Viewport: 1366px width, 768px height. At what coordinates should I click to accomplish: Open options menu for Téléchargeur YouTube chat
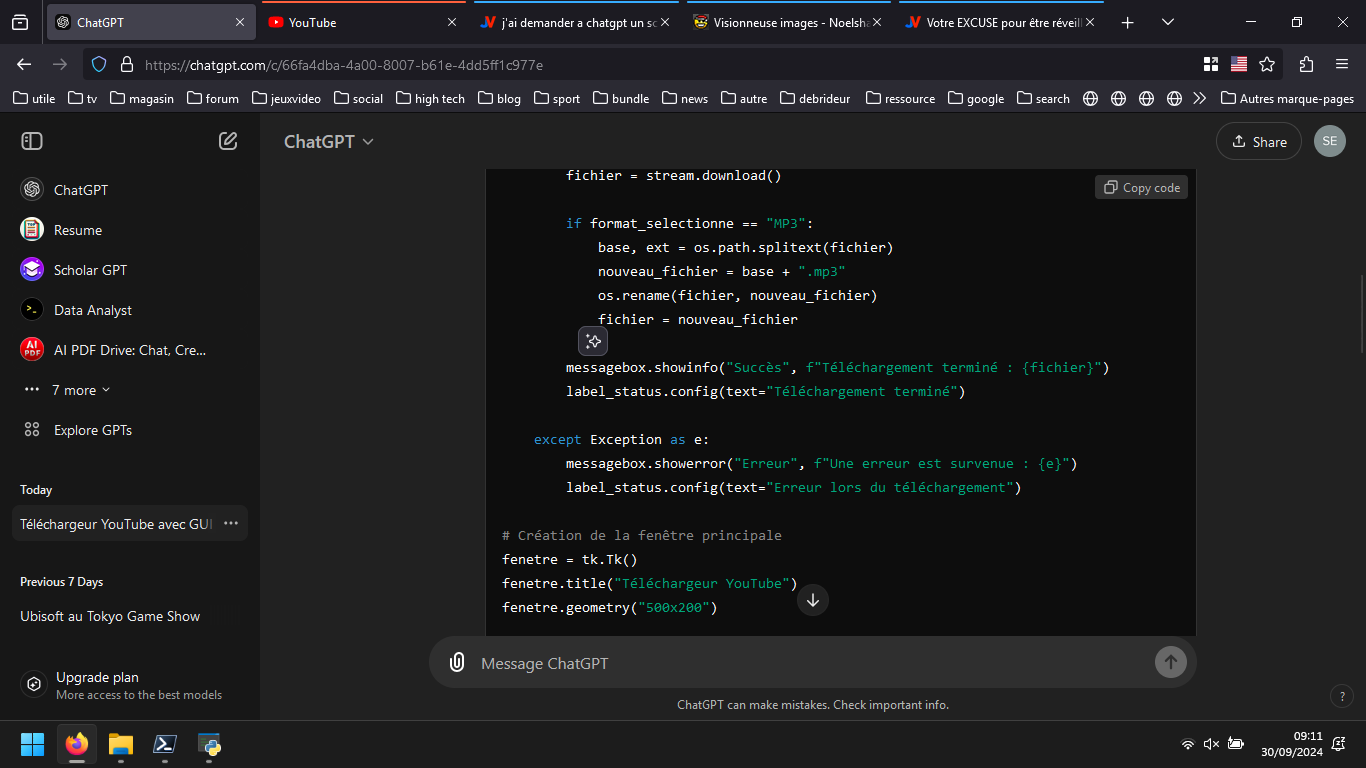(231, 523)
